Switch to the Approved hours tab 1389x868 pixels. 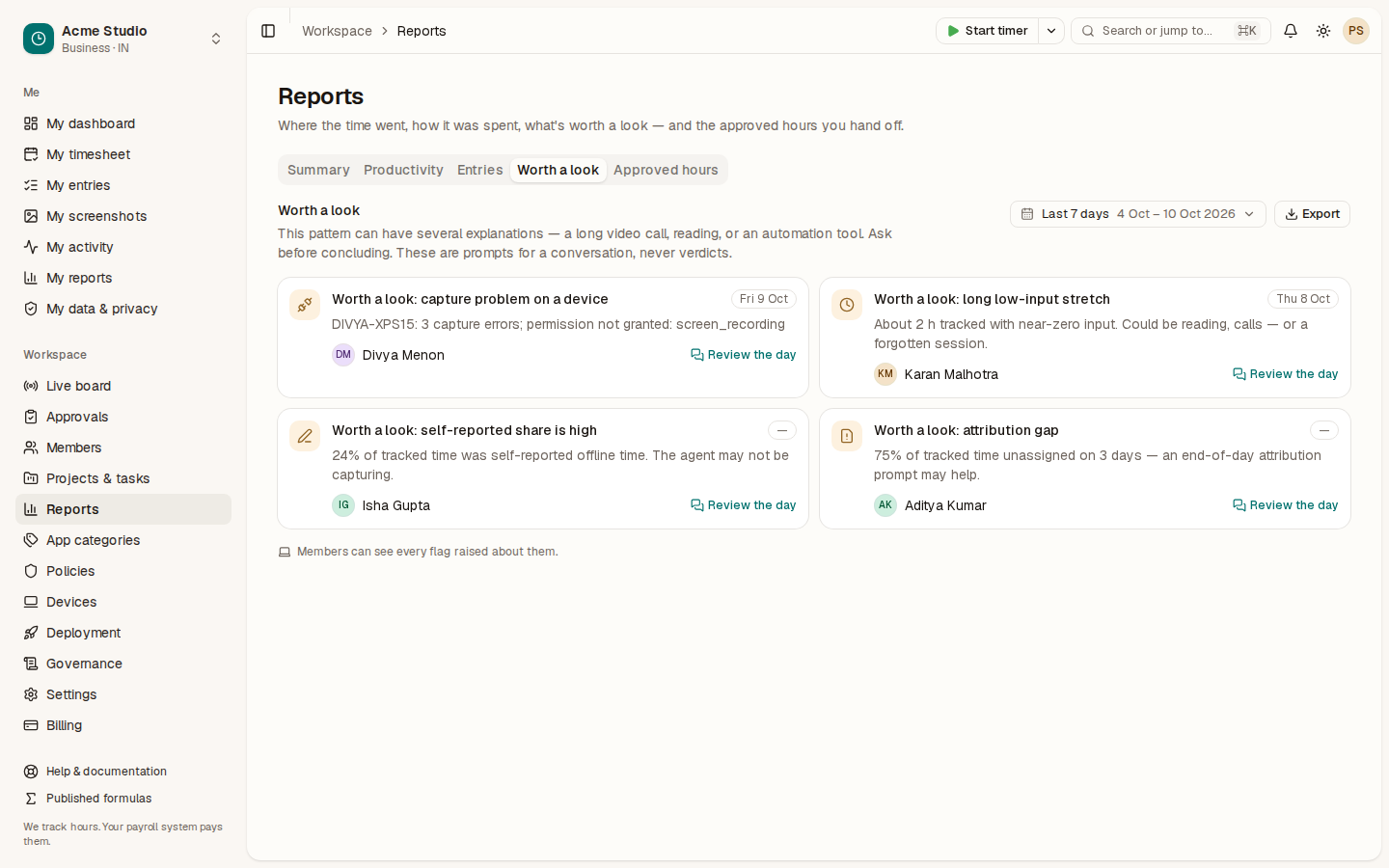666,170
